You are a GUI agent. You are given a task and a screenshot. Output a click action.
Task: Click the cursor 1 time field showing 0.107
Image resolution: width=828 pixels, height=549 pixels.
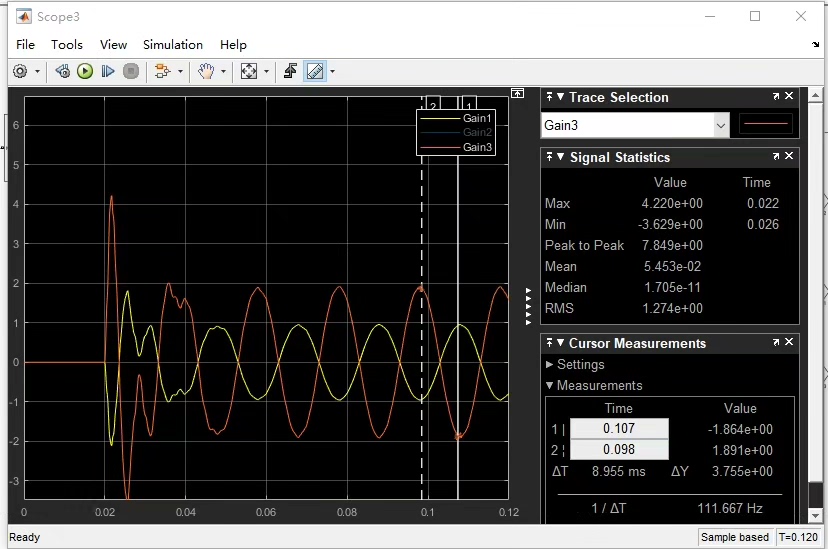pyautogui.click(x=619, y=429)
